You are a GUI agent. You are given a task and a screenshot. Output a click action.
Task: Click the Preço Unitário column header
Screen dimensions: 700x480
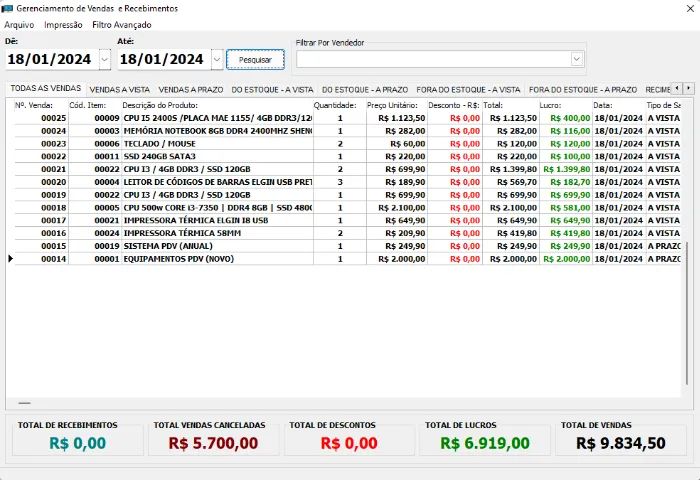(x=396, y=105)
